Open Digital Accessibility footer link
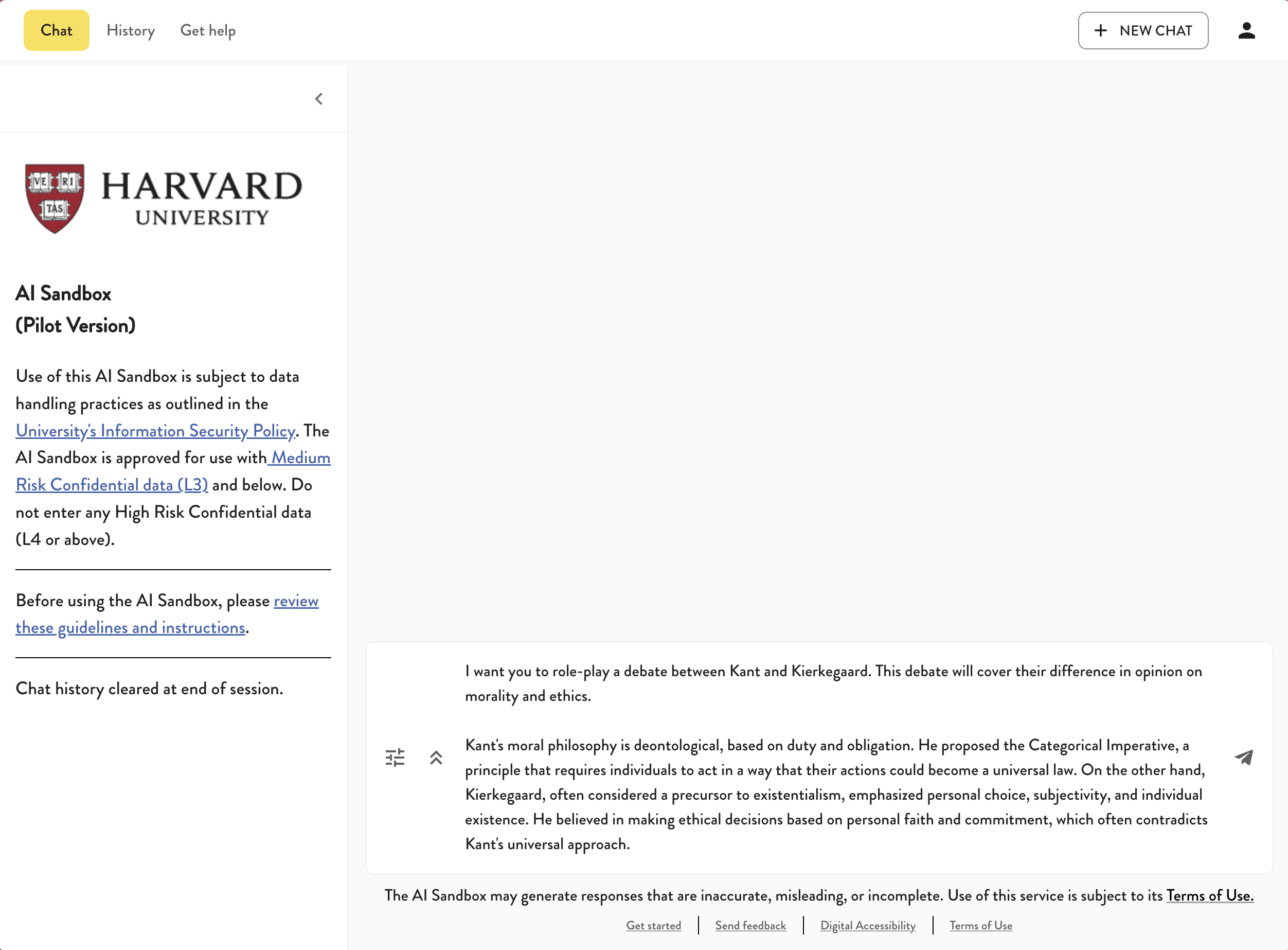This screenshot has height=950, width=1288. click(867, 925)
